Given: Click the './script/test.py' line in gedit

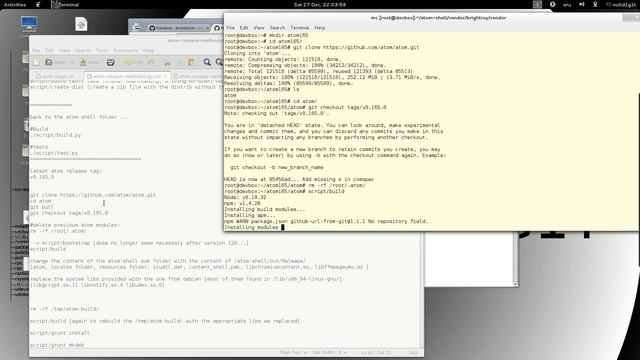Looking at the screenshot, I should 53,153.
